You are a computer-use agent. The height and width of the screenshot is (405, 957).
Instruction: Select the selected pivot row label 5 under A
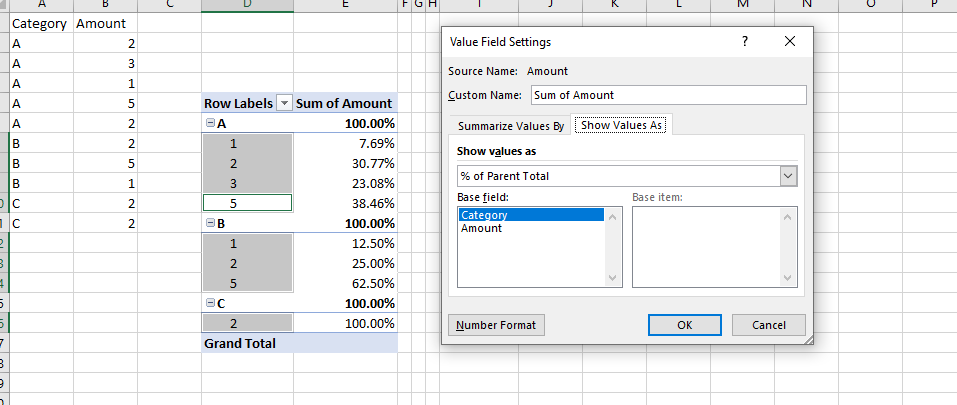click(x=247, y=203)
